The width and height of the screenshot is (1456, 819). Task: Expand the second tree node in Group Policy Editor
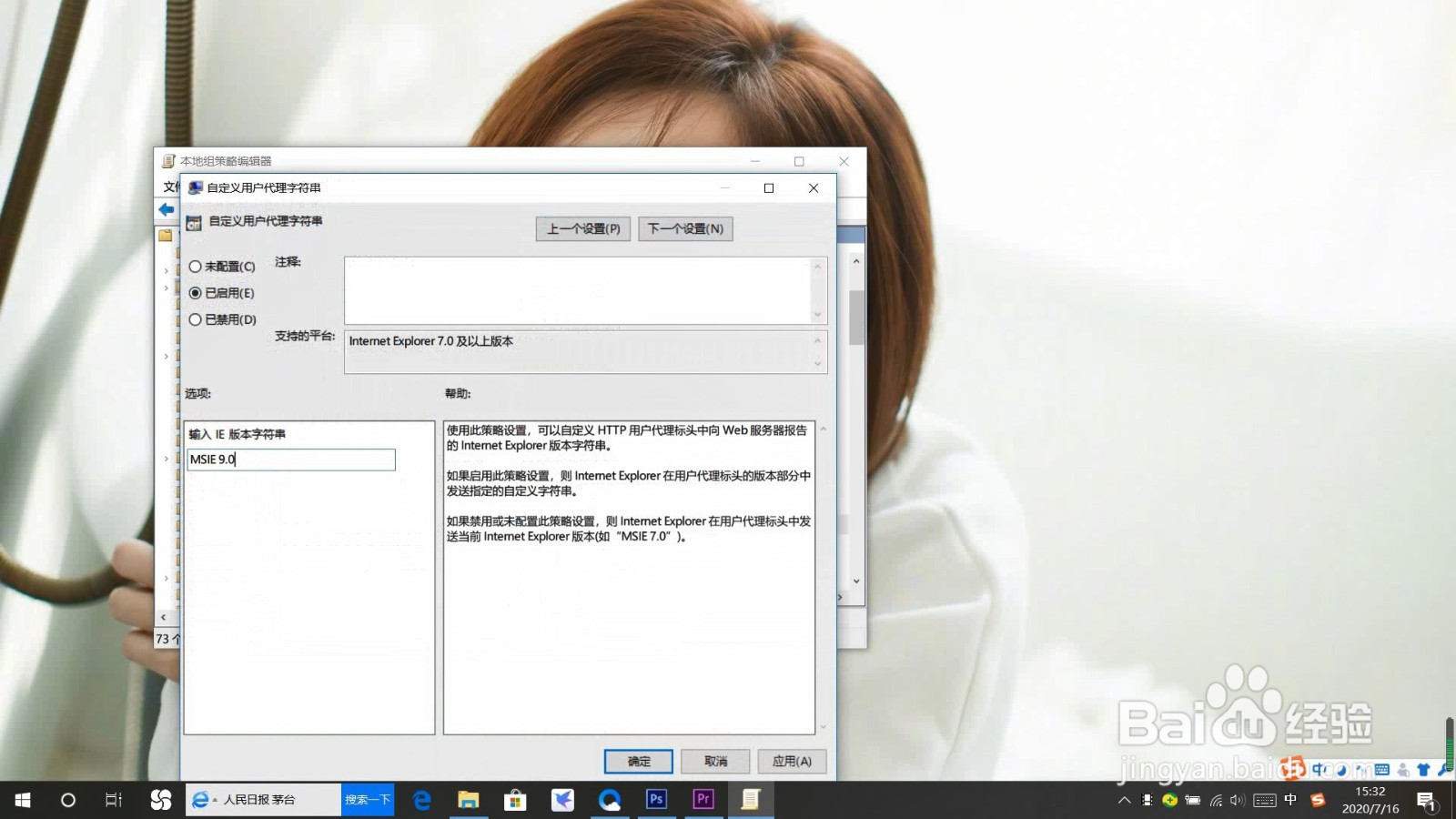pos(166,288)
